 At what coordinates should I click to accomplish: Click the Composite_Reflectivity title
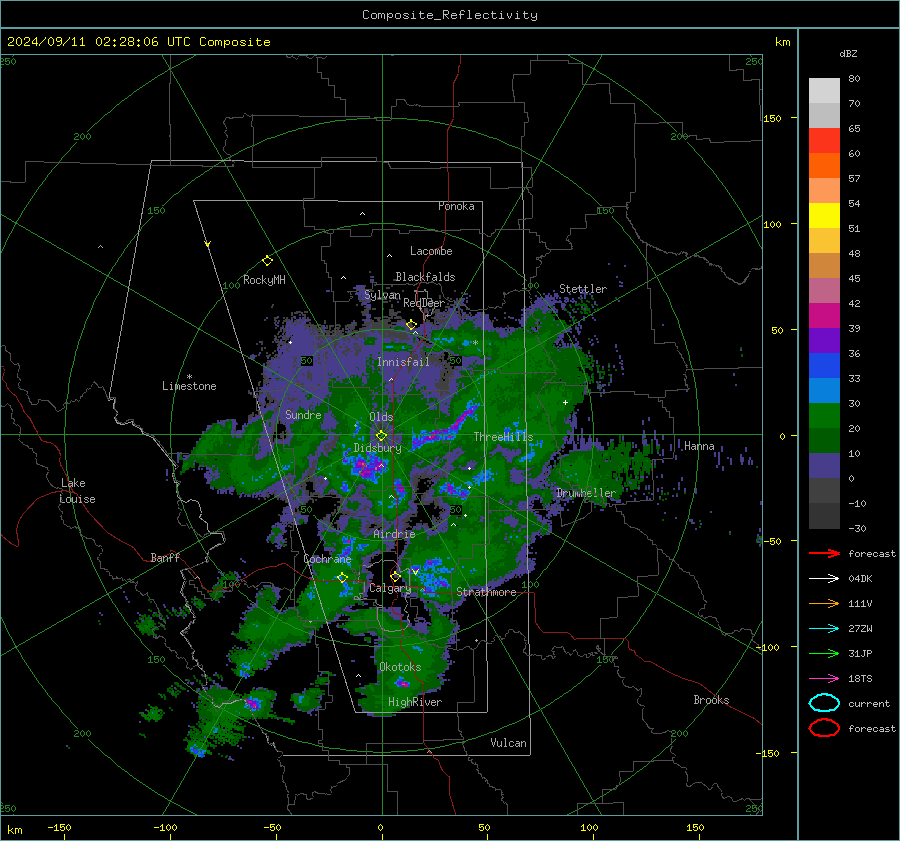pos(450,15)
